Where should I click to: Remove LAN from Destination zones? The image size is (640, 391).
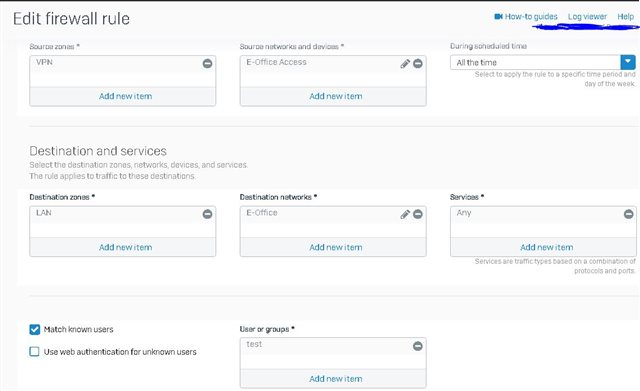207,214
